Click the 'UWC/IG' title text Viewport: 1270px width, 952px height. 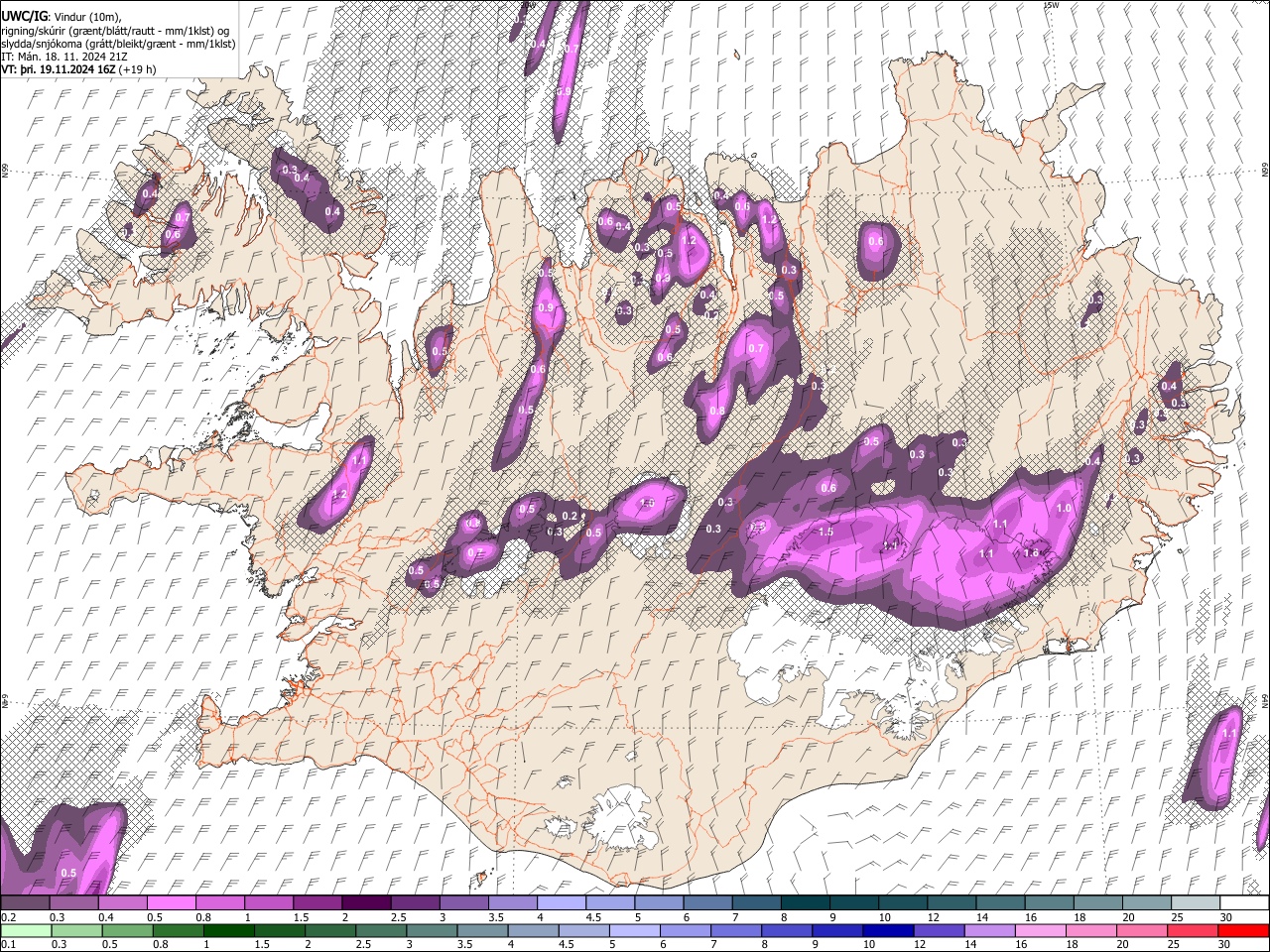click(x=24, y=15)
